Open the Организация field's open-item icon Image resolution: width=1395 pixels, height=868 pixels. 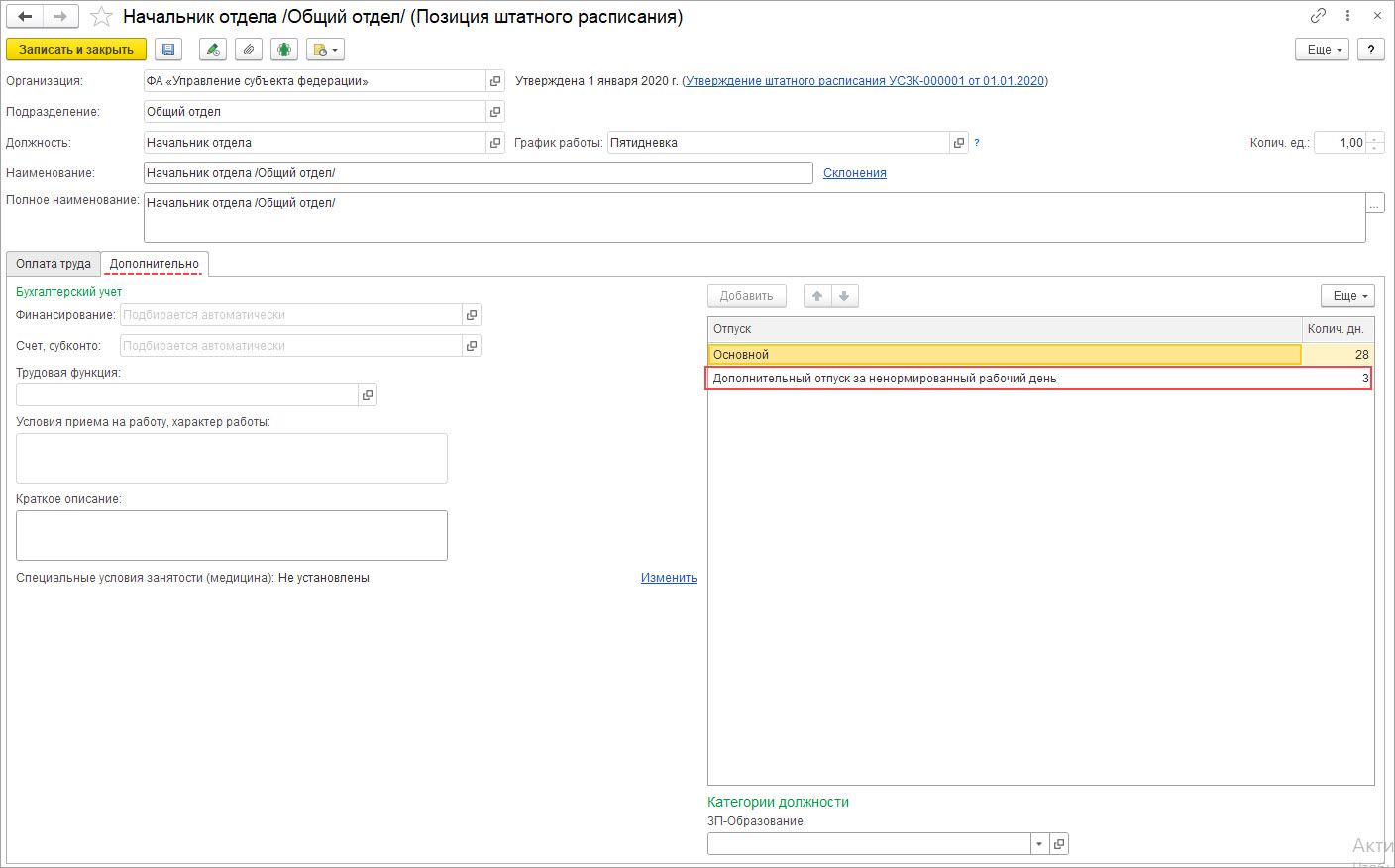(495, 81)
